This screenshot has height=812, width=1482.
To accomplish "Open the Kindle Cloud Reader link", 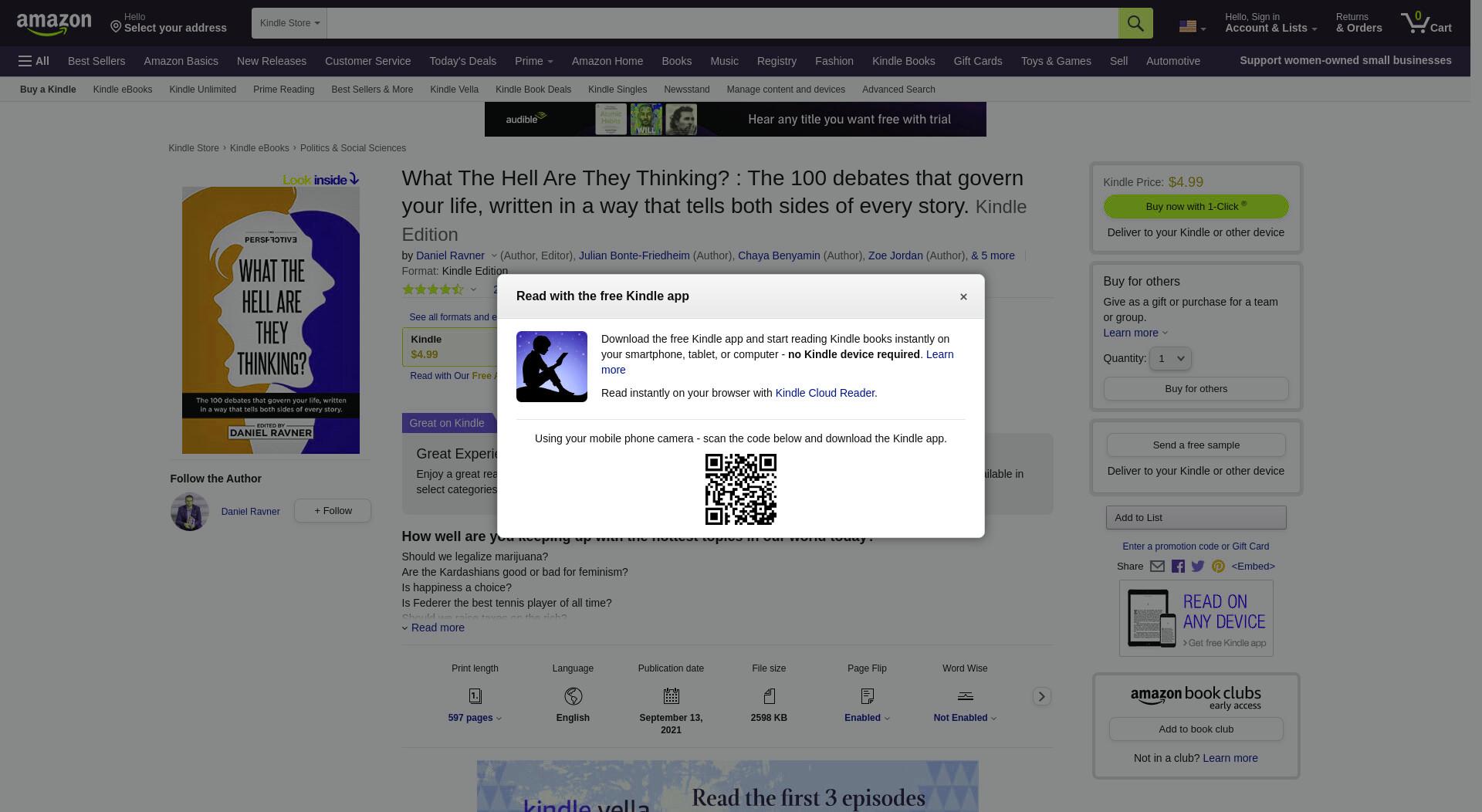I will (824, 393).
